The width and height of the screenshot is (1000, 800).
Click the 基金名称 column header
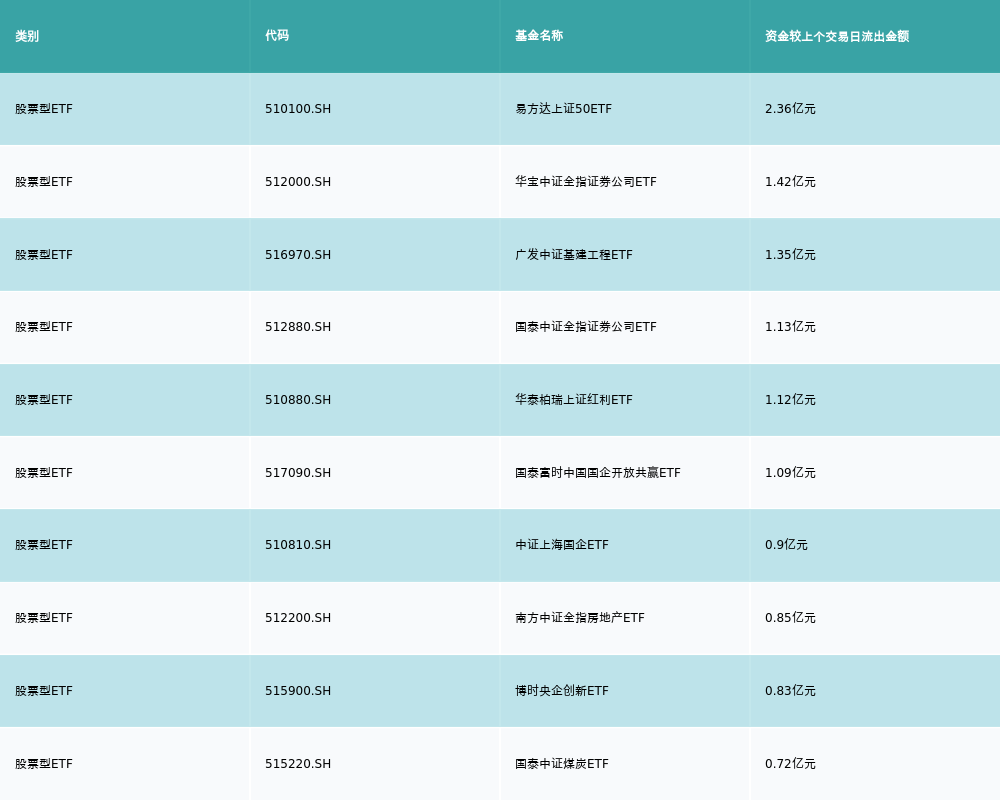point(539,36)
